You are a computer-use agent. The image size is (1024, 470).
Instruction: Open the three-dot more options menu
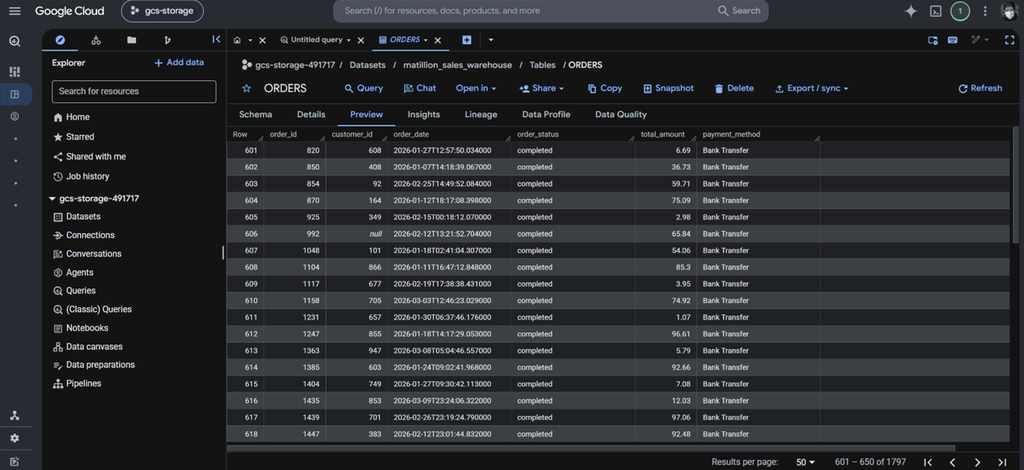[x=985, y=11]
